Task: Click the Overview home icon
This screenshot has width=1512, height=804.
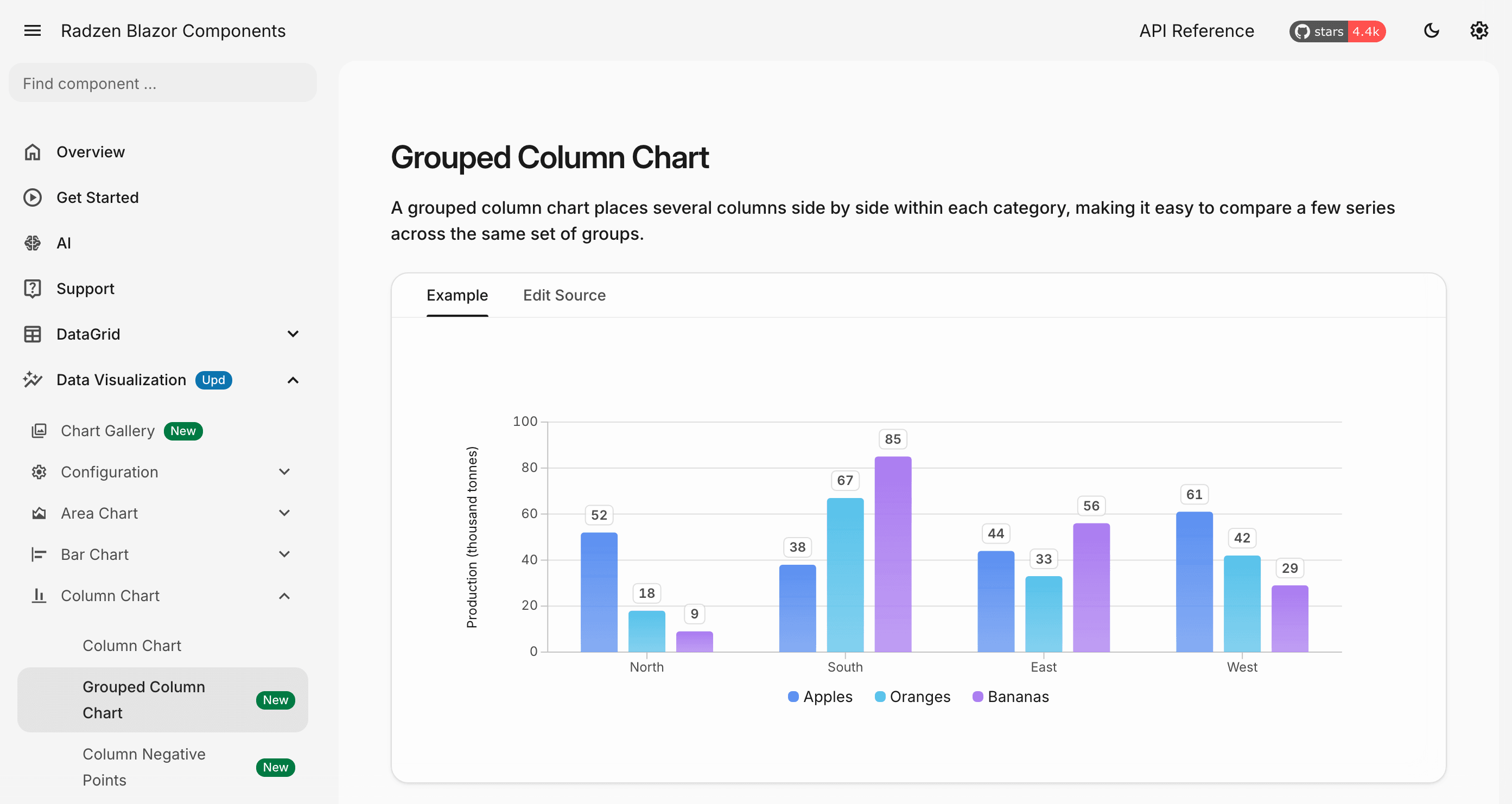Action: click(x=32, y=152)
